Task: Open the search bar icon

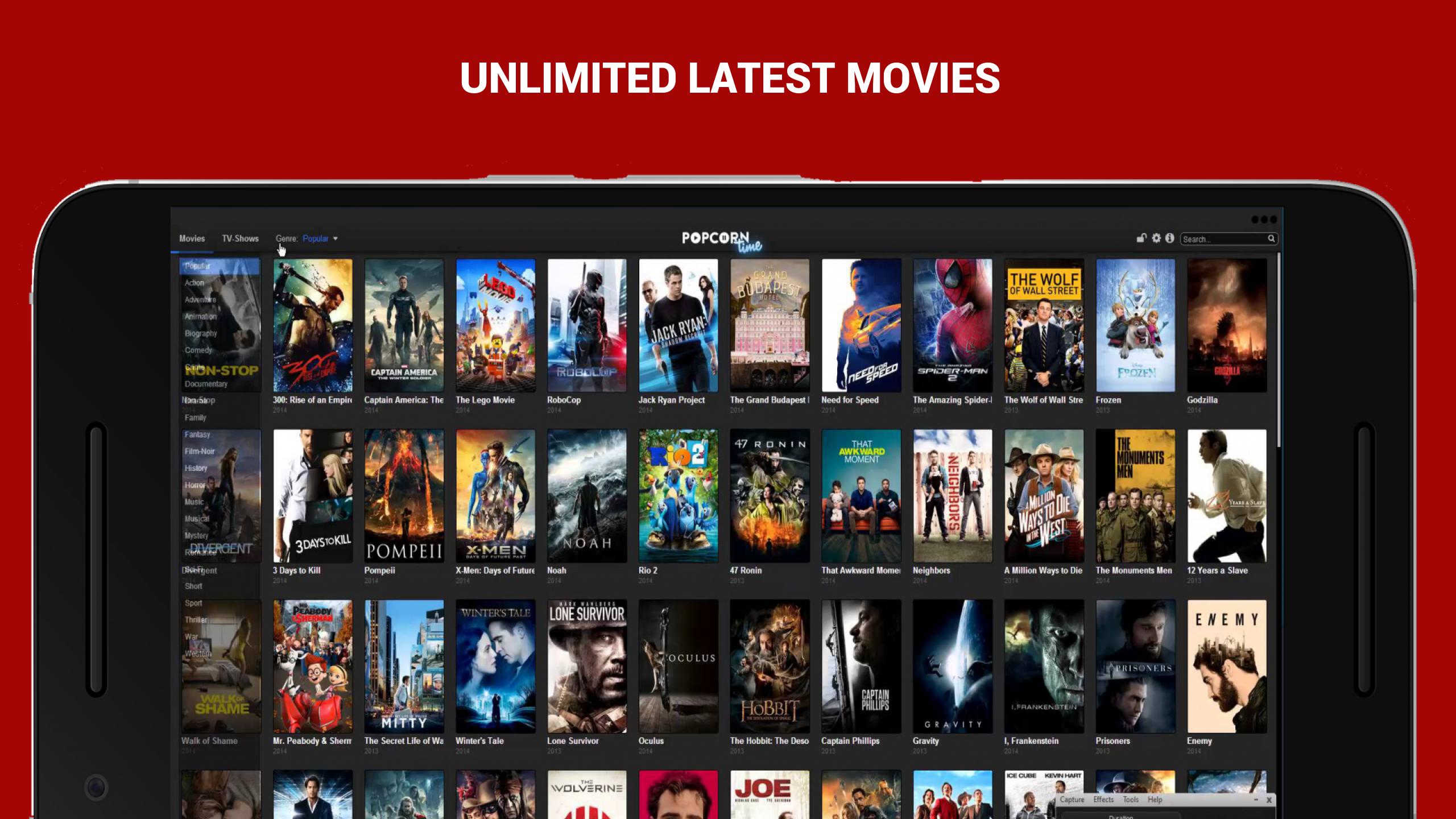Action: [x=1270, y=238]
